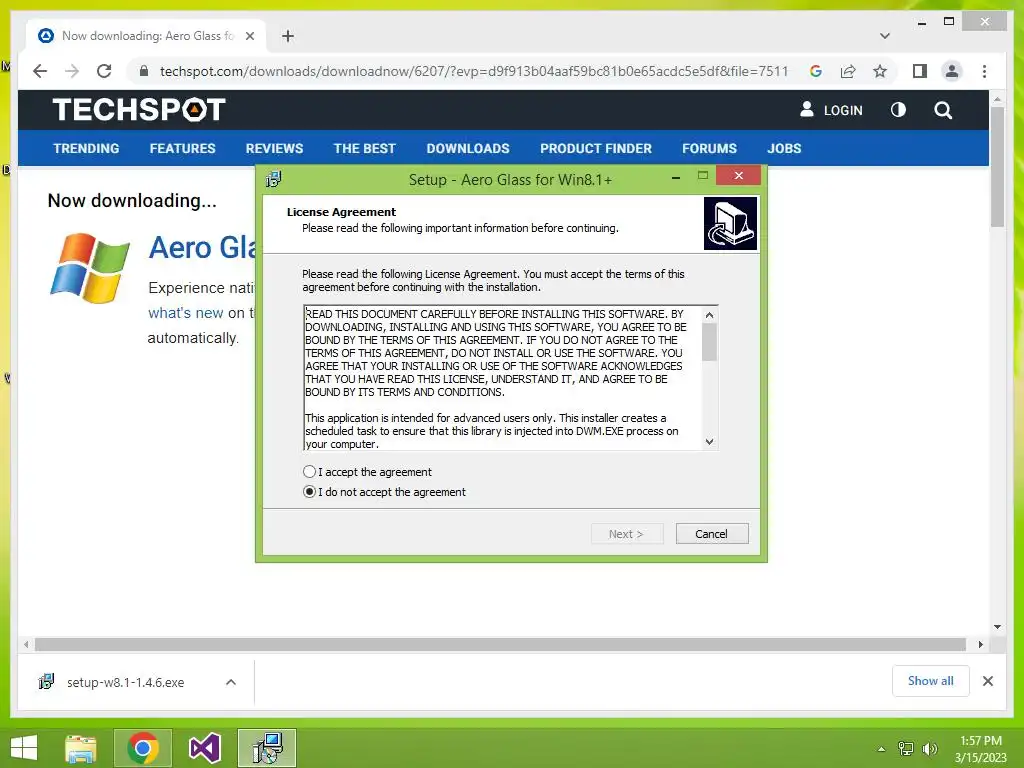Image resolution: width=1024 pixels, height=768 pixels.
Task: Click the network tray icon
Action: pos(906,749)
